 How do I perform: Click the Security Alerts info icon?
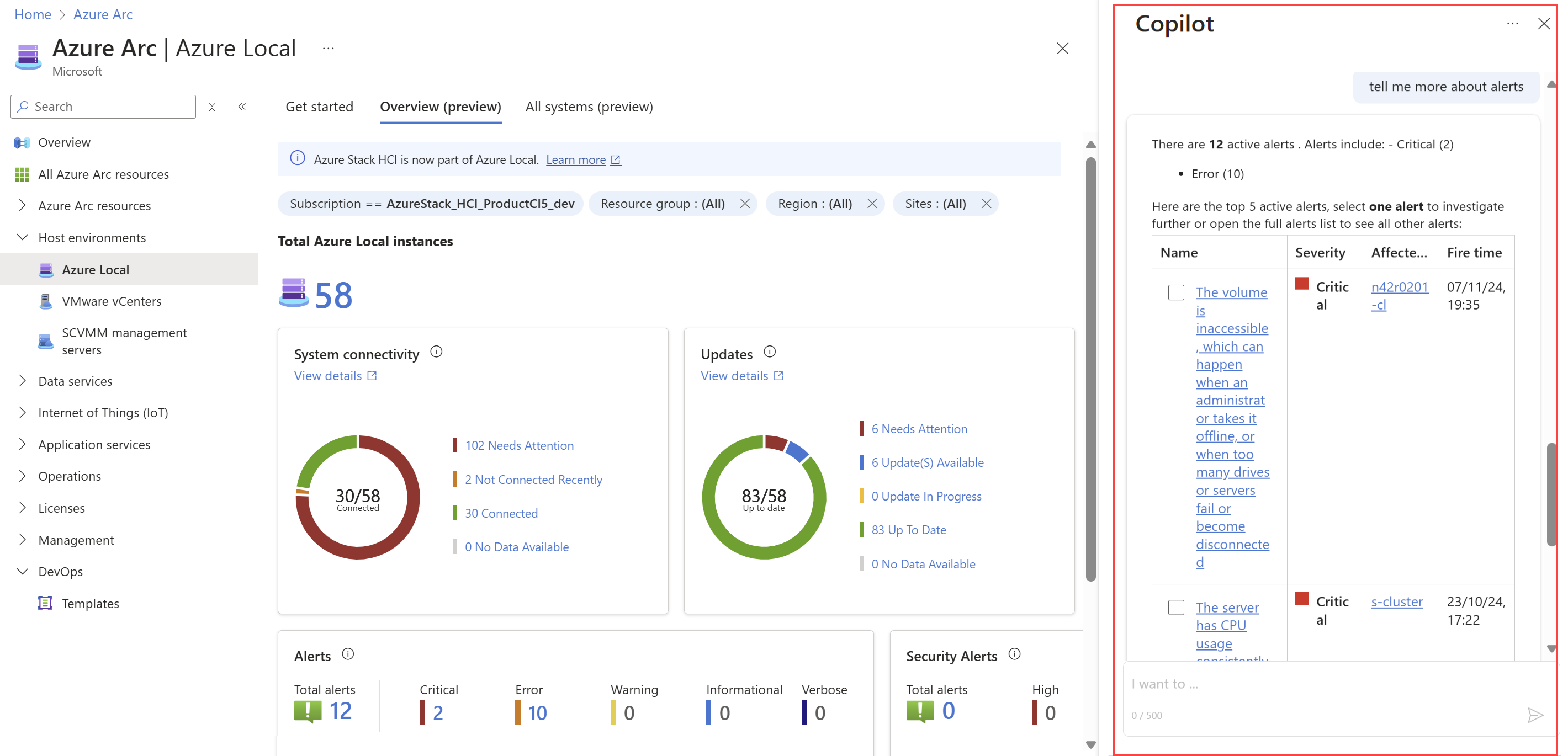(x=1014, y=654)
